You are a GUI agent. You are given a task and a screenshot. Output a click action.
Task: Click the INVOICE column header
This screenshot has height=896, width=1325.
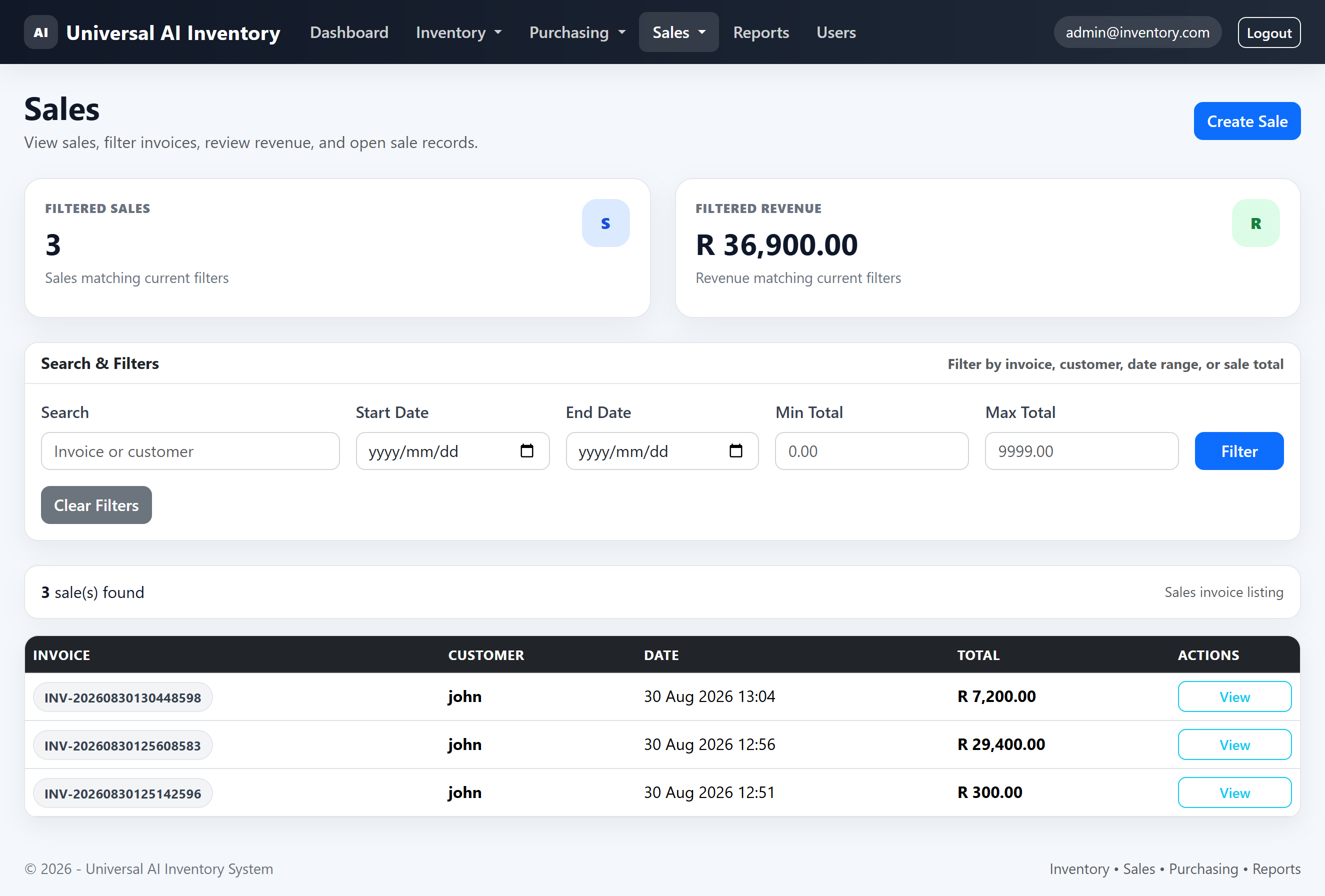click(x=61, y=655)
